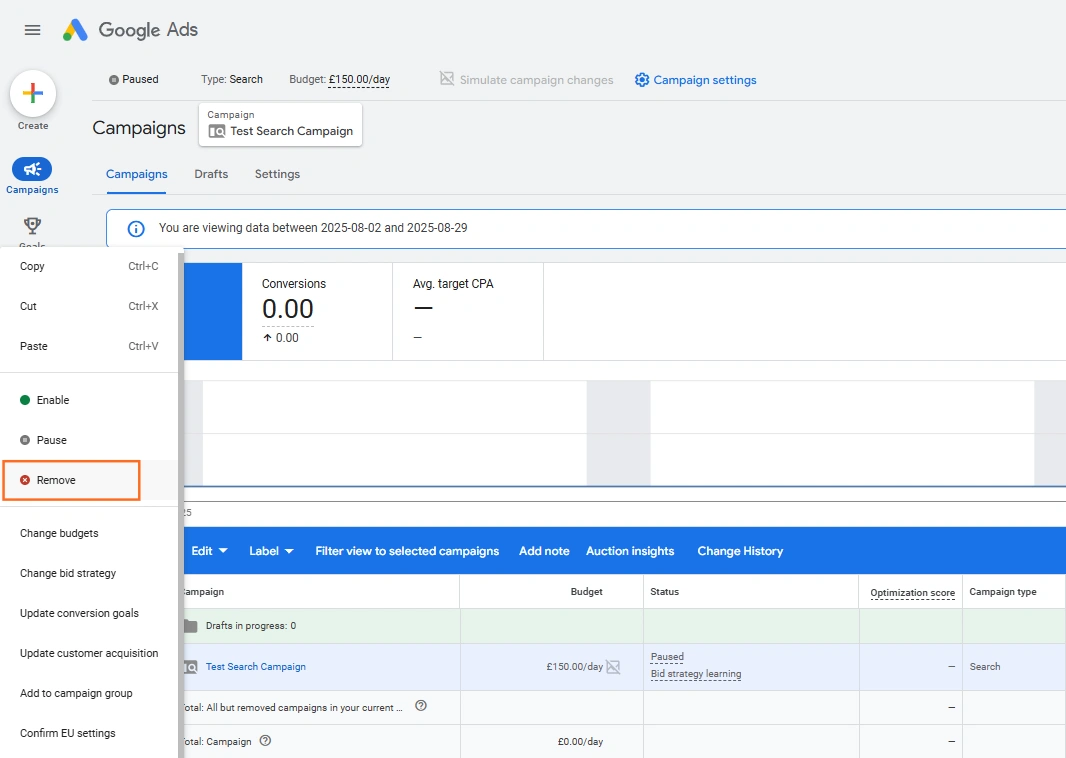Click Simulate campaign changes icon
The width and height of the screenshot is (1066, 758).
pyautogui.click(x=447, y=79)
